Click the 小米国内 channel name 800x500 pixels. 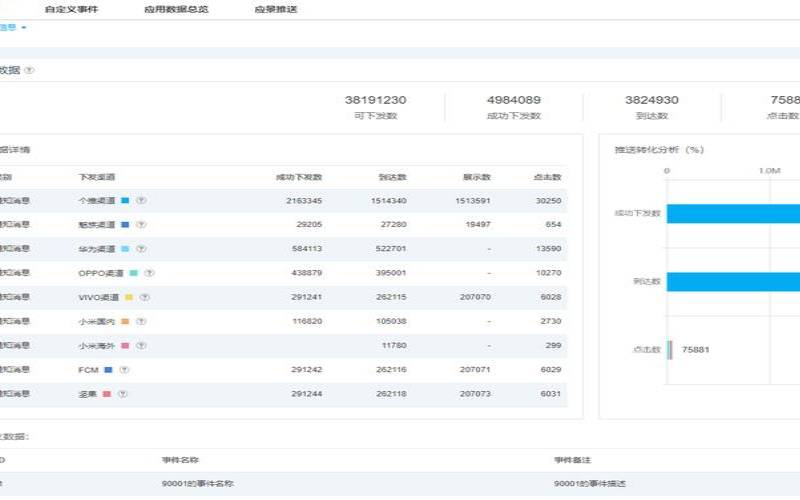[96, 321]
